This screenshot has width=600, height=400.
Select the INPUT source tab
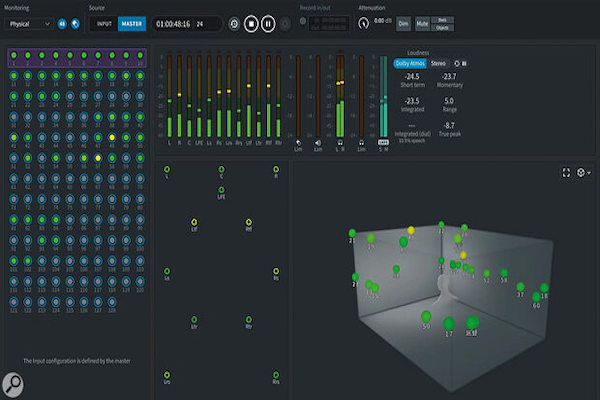pos(104,24)
